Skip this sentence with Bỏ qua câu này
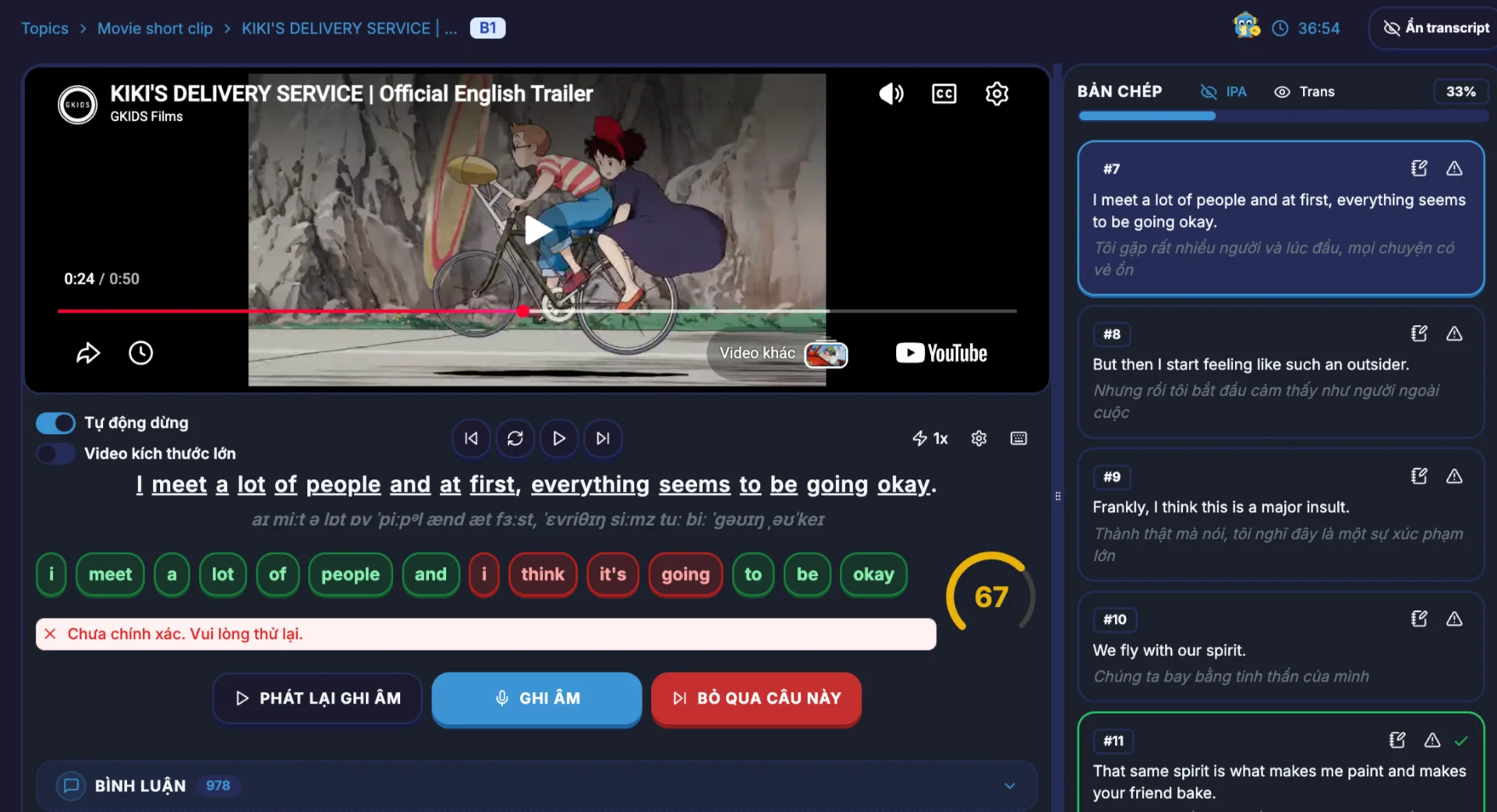The width and height of the screenshot is (1497, 812). click(756, 698)
